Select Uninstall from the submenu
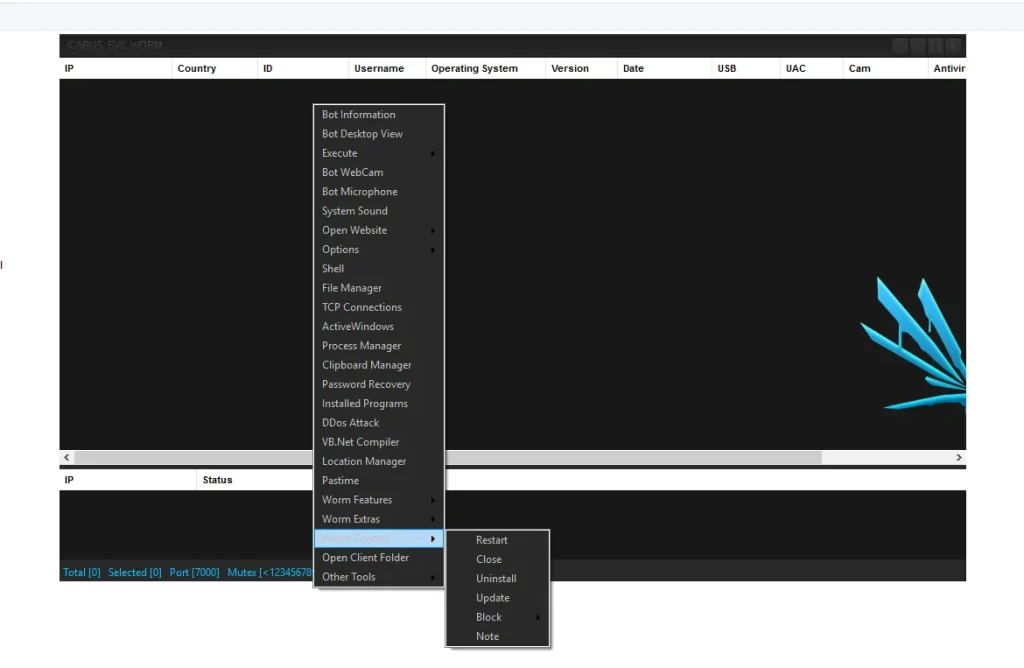The height and width of the screenshot is (668, 1024). (x=496, y=579)
